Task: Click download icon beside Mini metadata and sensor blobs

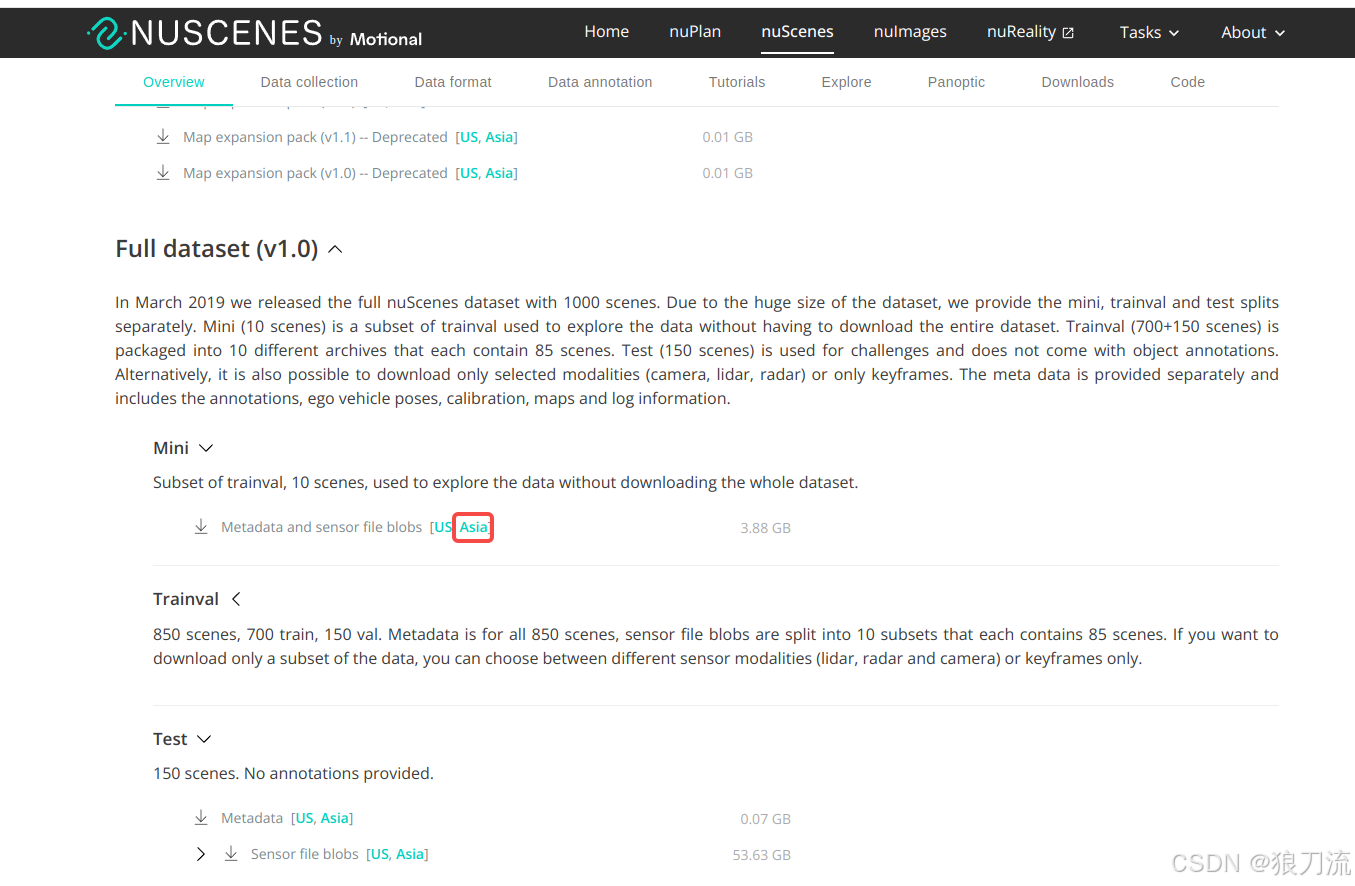Action: pos(201,527)
